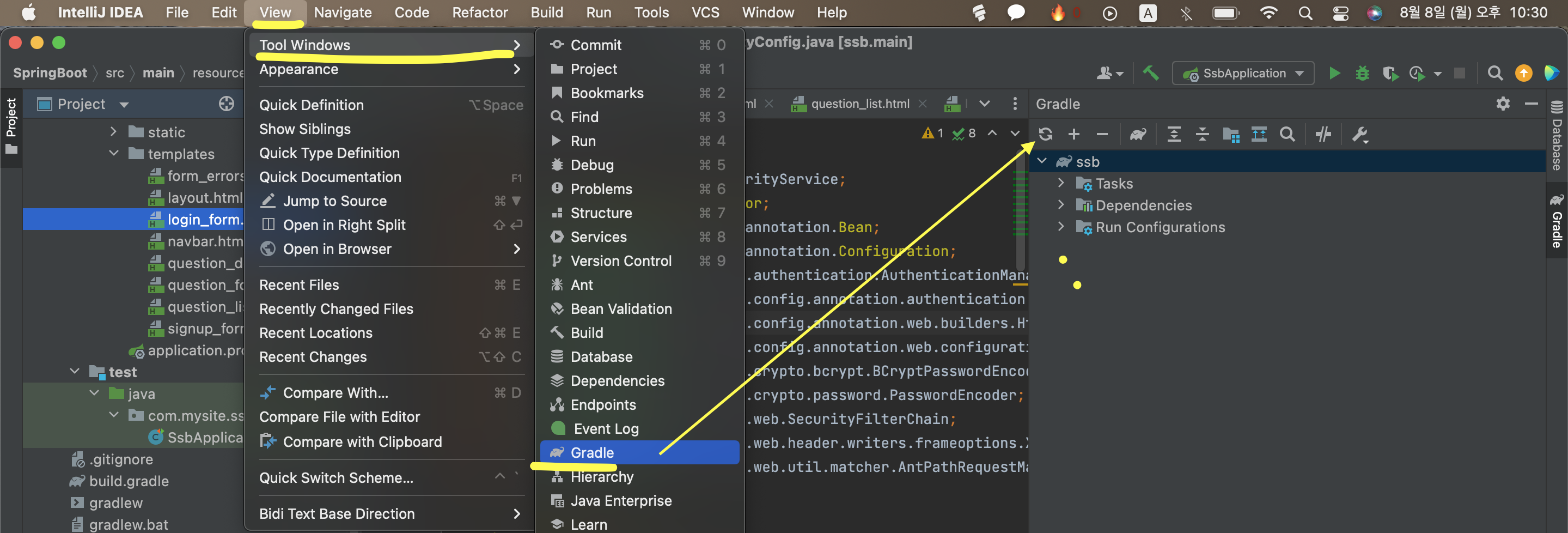Image resolution: width=1568 pixels, height=533 pixels.
Task: Choose Compare with Clipboard
Action: point(362,441)
